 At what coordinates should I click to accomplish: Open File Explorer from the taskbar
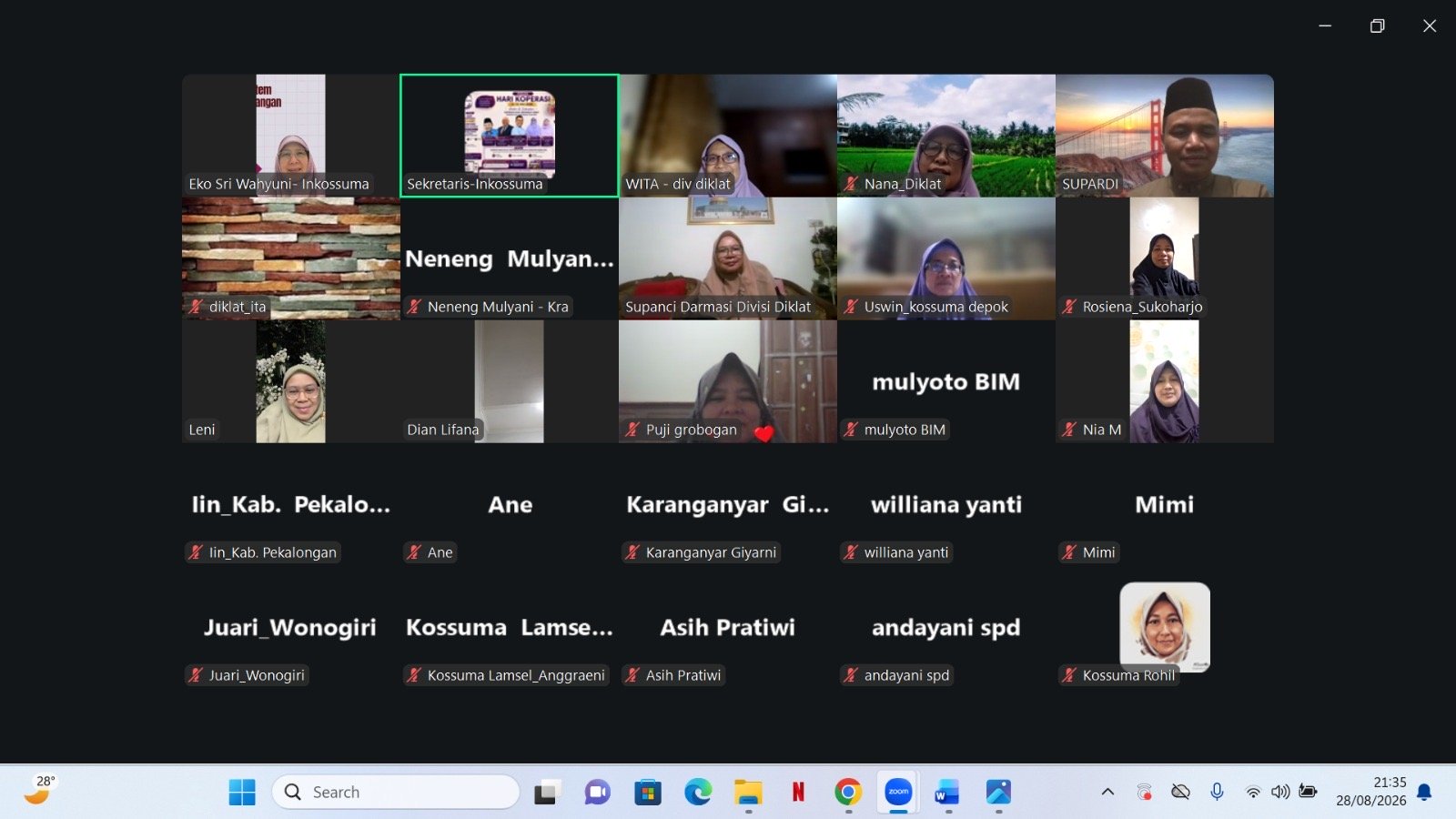748,792
